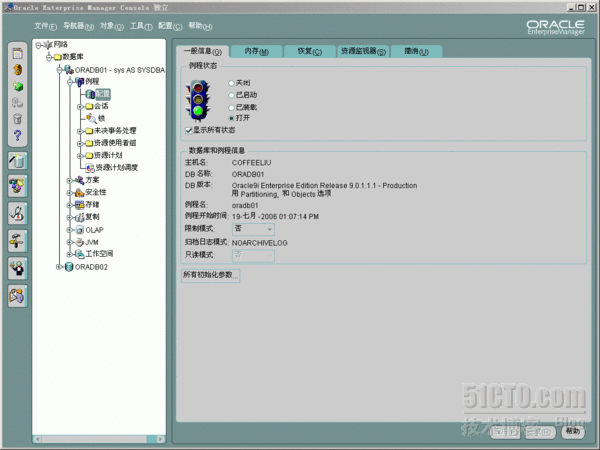This screenshot has height=450, width=600.
Task: Open the 对象(O) menu
Action: pos(112,26)
